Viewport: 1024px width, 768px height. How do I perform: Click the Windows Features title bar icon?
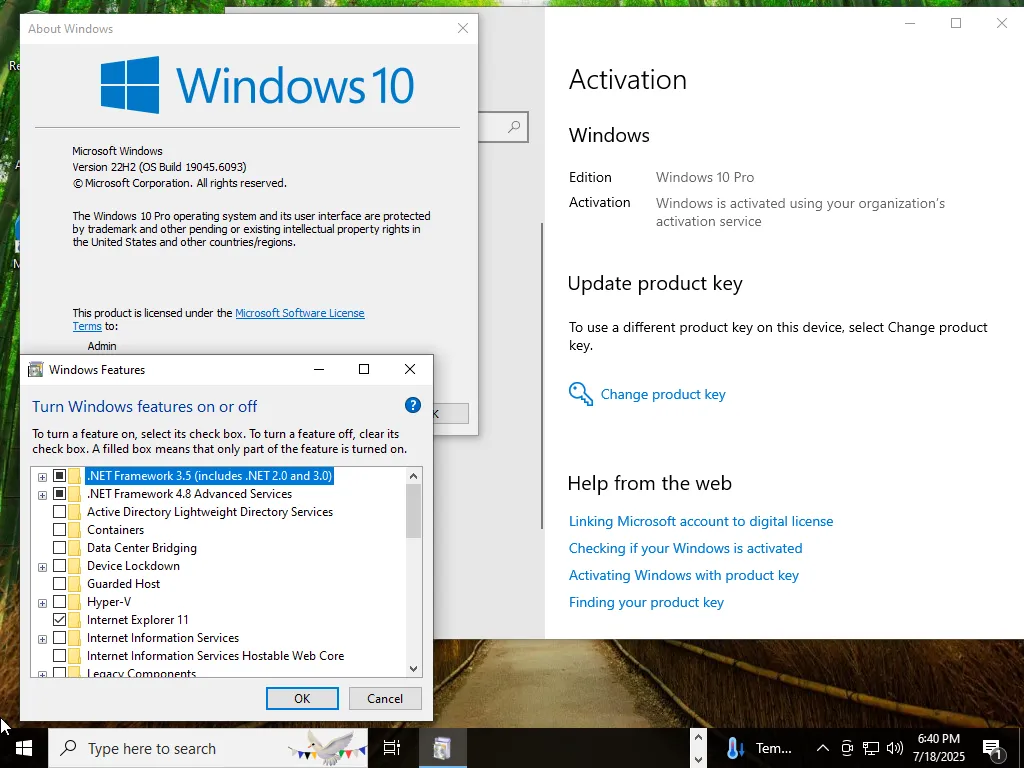[x=35, y=370]
